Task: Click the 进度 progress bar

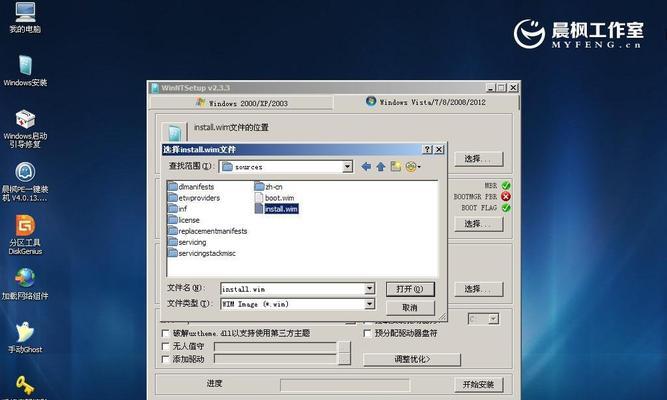Action: (x=345, y=385)
